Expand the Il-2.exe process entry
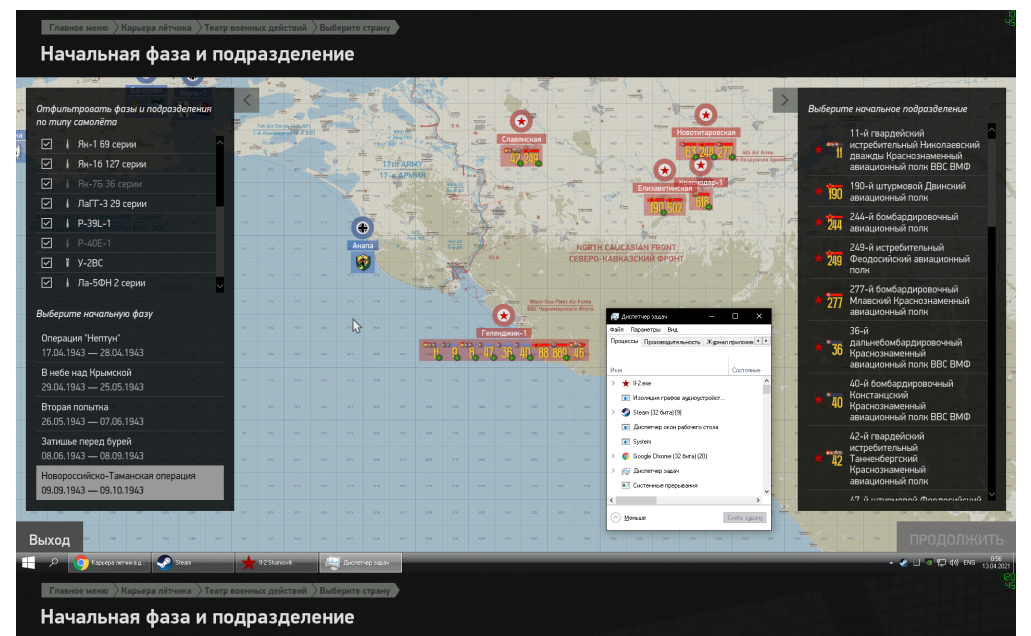 pyautogui.click(x=613, y=383)
